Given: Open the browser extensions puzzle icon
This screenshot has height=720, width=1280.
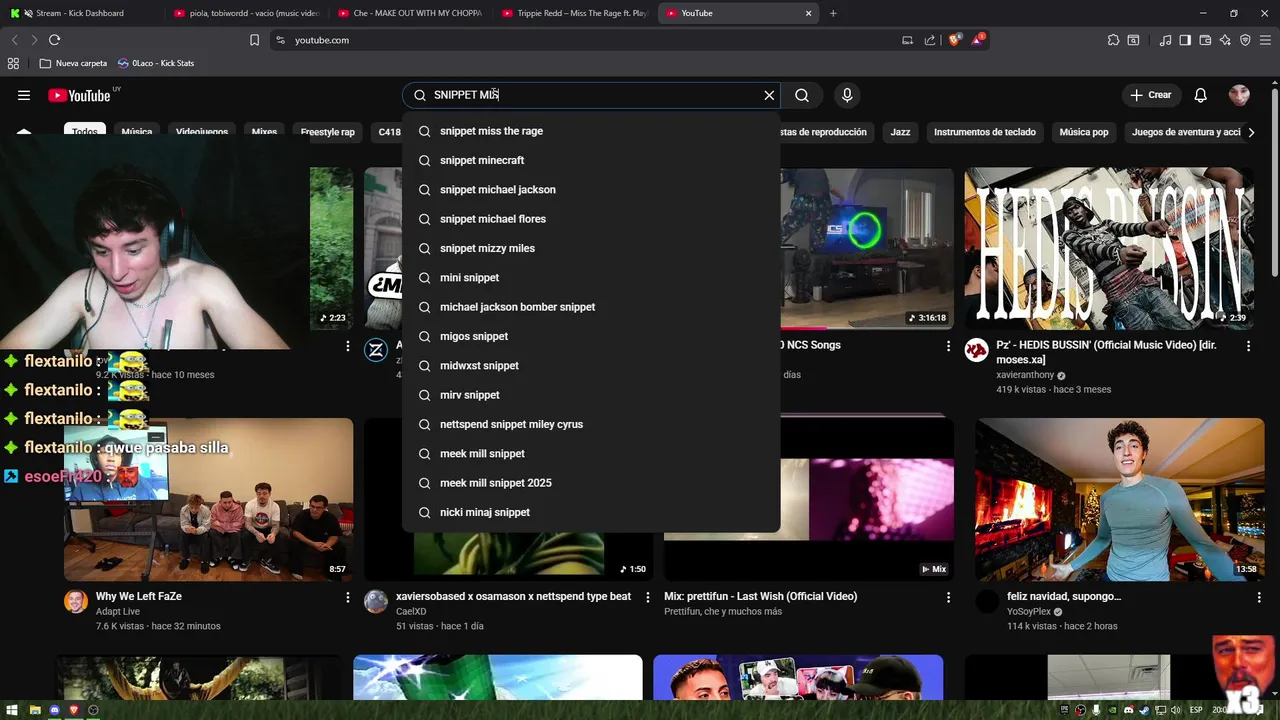Looking at the screenshot, I should (1113, 40).
